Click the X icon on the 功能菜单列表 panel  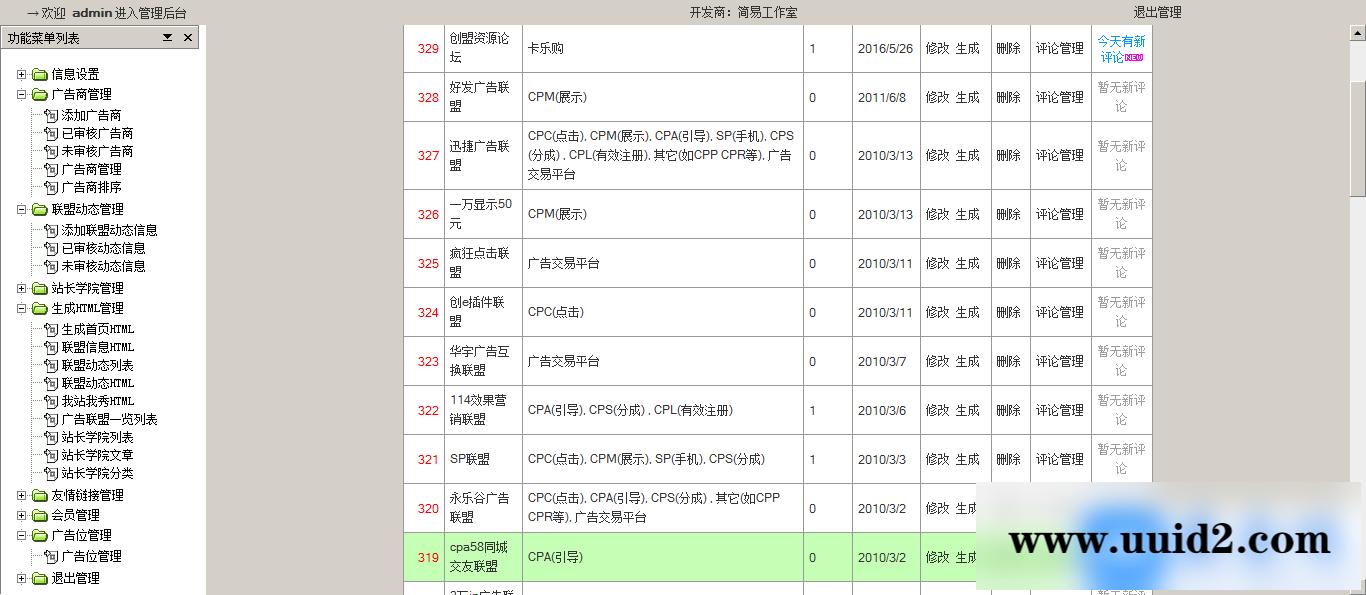tap(187, 37)
